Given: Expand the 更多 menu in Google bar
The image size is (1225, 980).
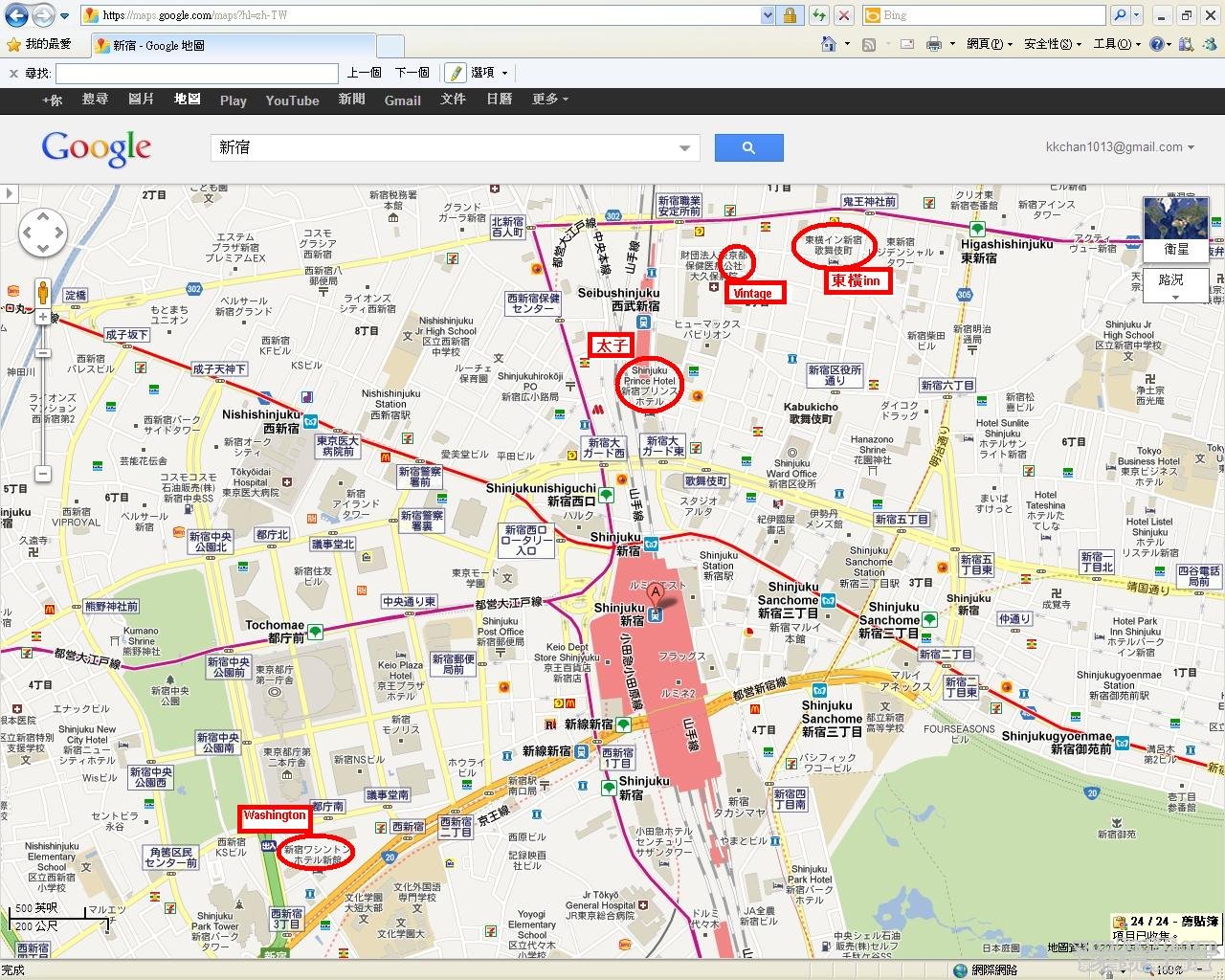Looking at the screenshot, I should [x=550, y=100].
